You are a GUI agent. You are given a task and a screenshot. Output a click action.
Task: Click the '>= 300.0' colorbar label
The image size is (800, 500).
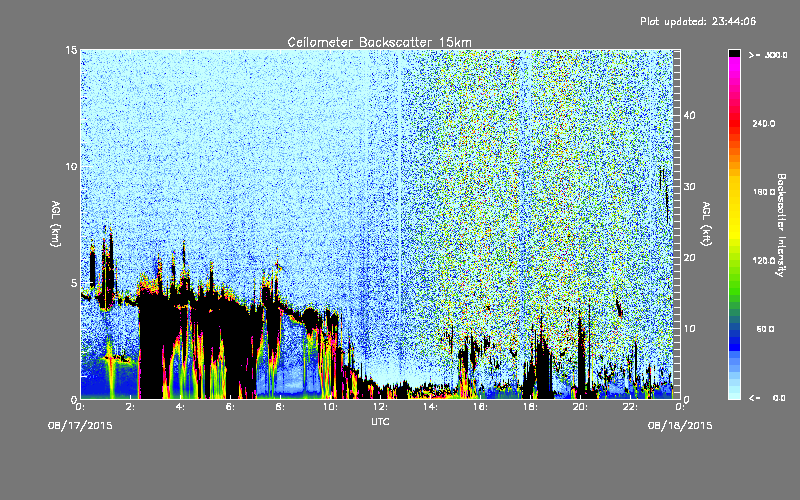tap(768, 55)
